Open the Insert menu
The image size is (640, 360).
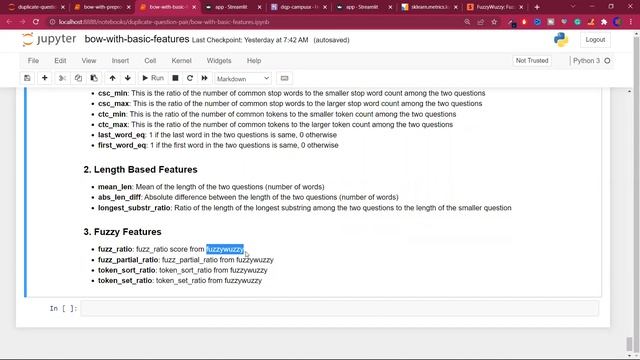(x=120, y=60)
